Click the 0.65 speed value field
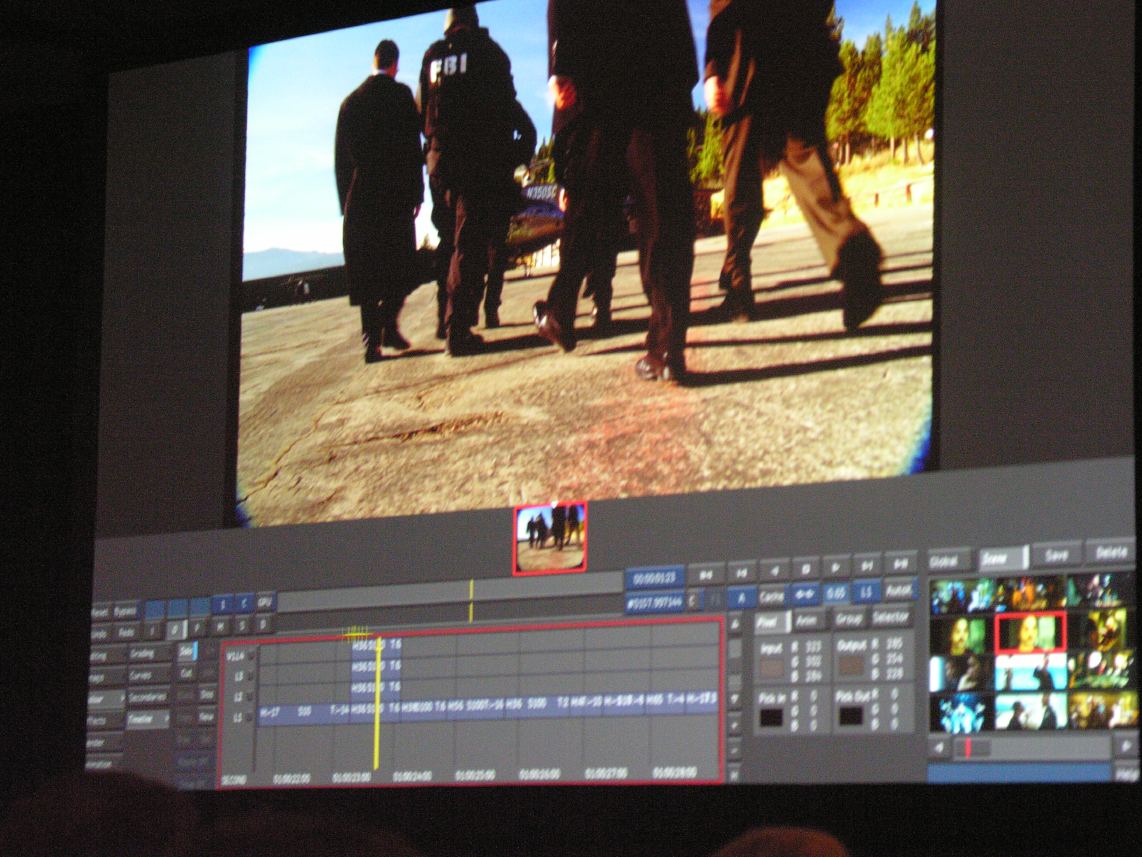The width and height of the screenshot is (1142, 857). click(x=836, y=593)
